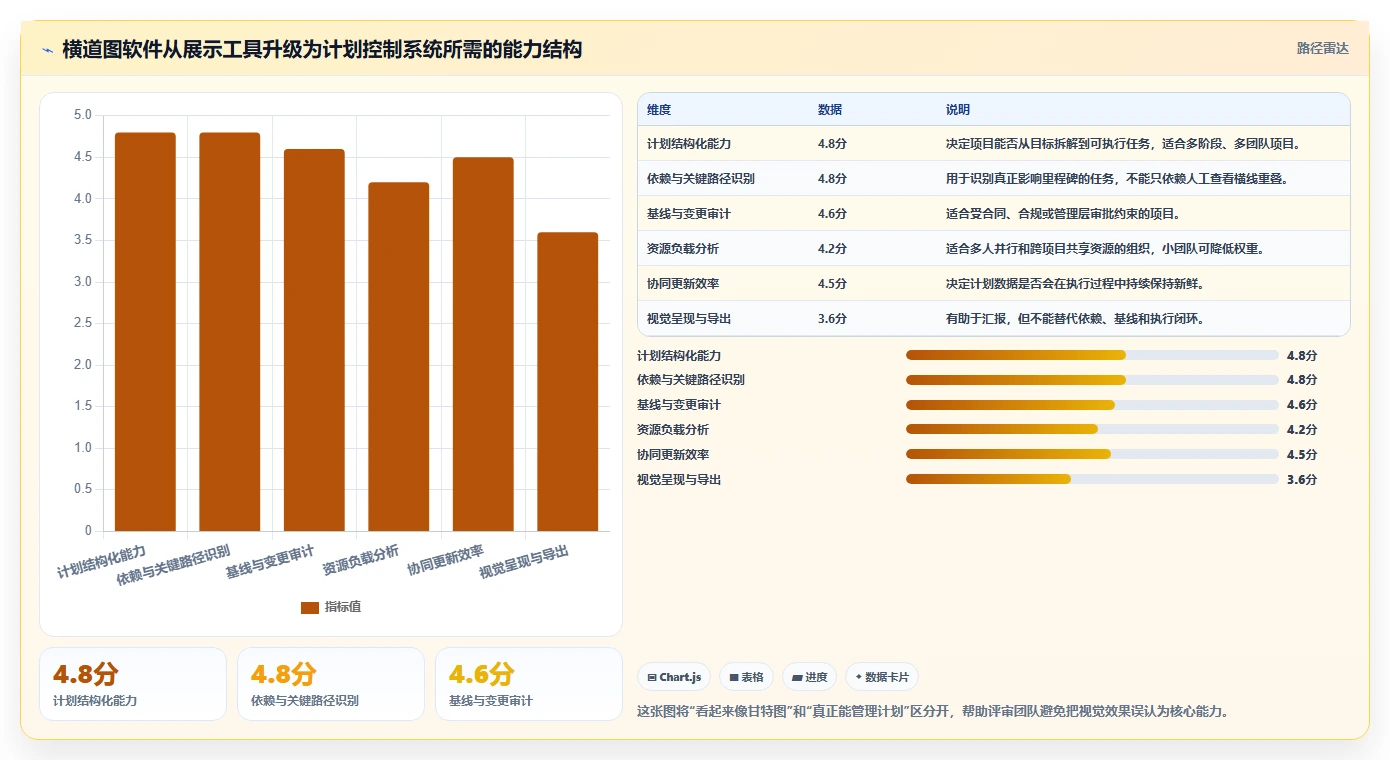Click the 协同更新效率 label in the progress list

coord(673,455)
